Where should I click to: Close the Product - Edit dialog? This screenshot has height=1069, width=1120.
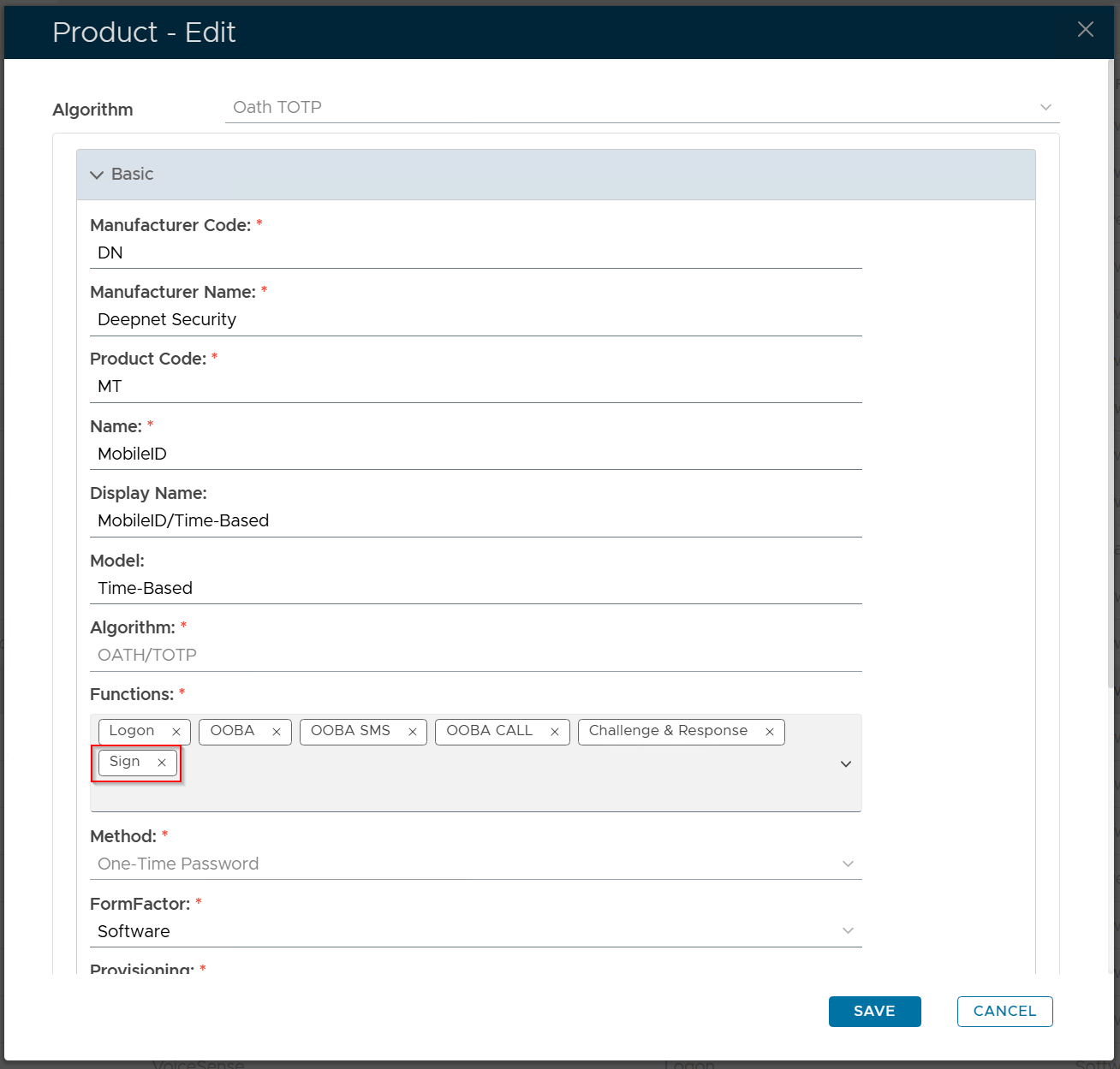coord(1085,30)
